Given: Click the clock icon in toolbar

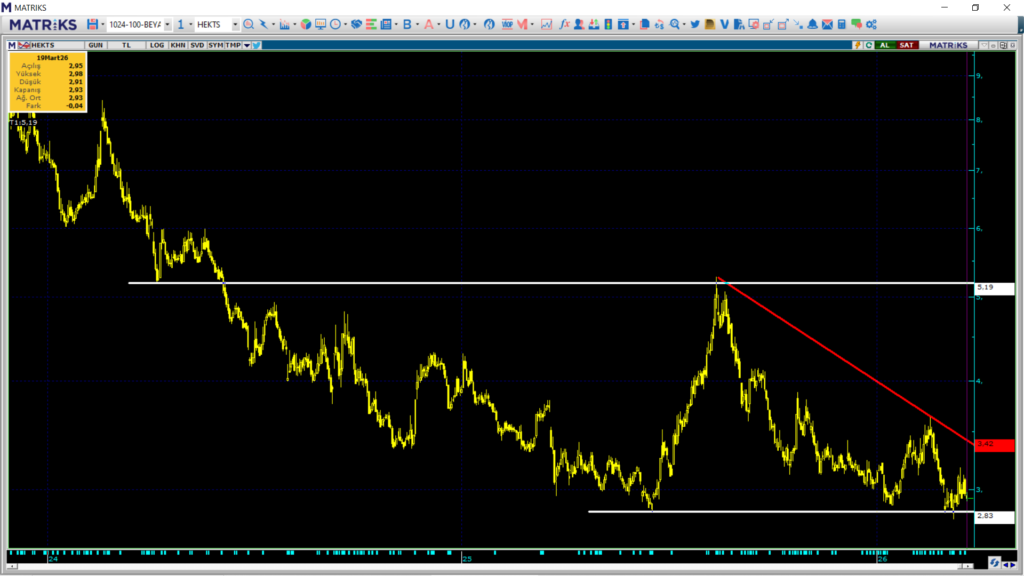Looking at the screenshot, I should tap(335, 24).
